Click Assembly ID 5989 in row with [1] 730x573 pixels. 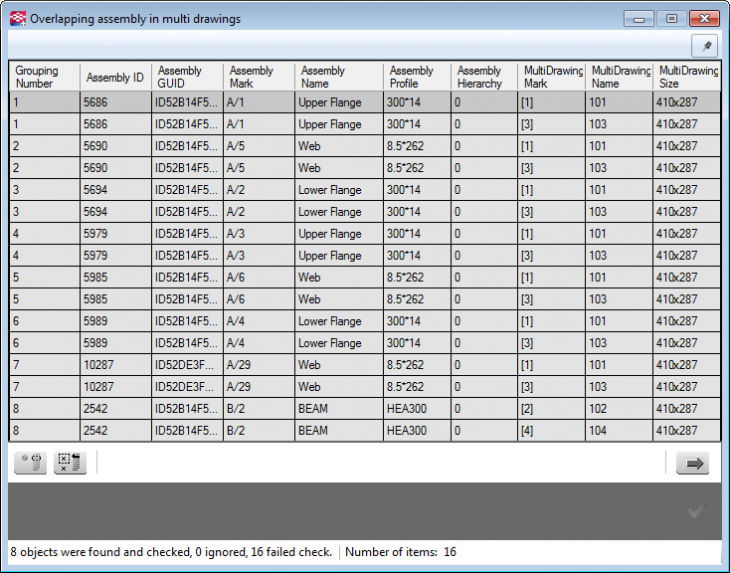pos(116,321)
